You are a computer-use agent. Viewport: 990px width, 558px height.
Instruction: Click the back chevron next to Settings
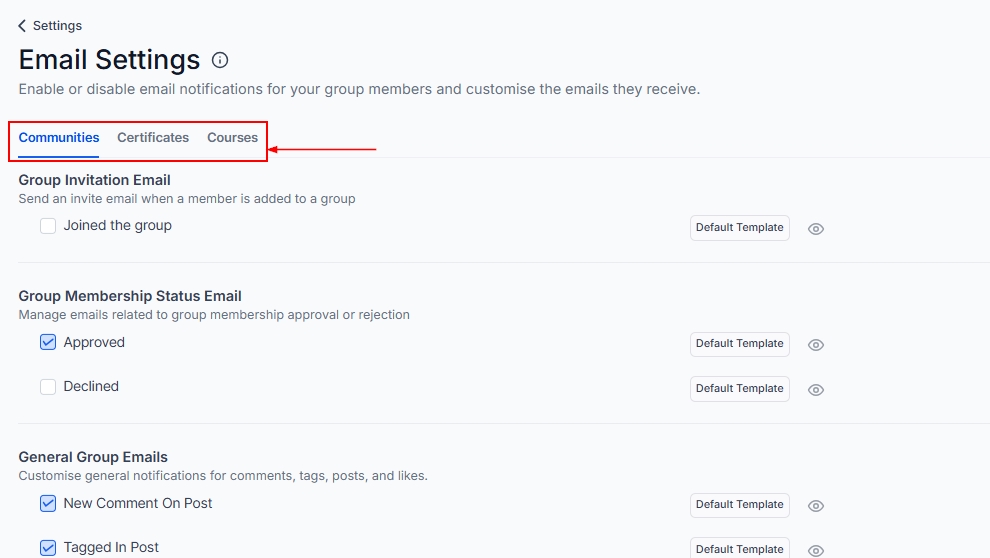pyautogui.click(x=22, y=26)
